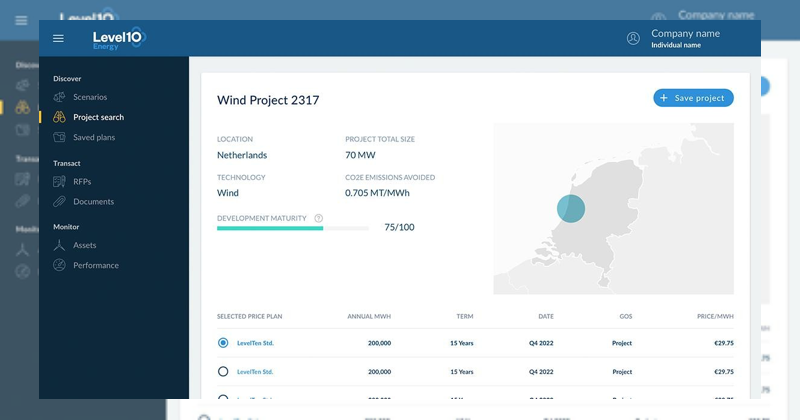Screen dimensions: 800x420
Task: Open the Documents menu item
Action: pos(93,202)
